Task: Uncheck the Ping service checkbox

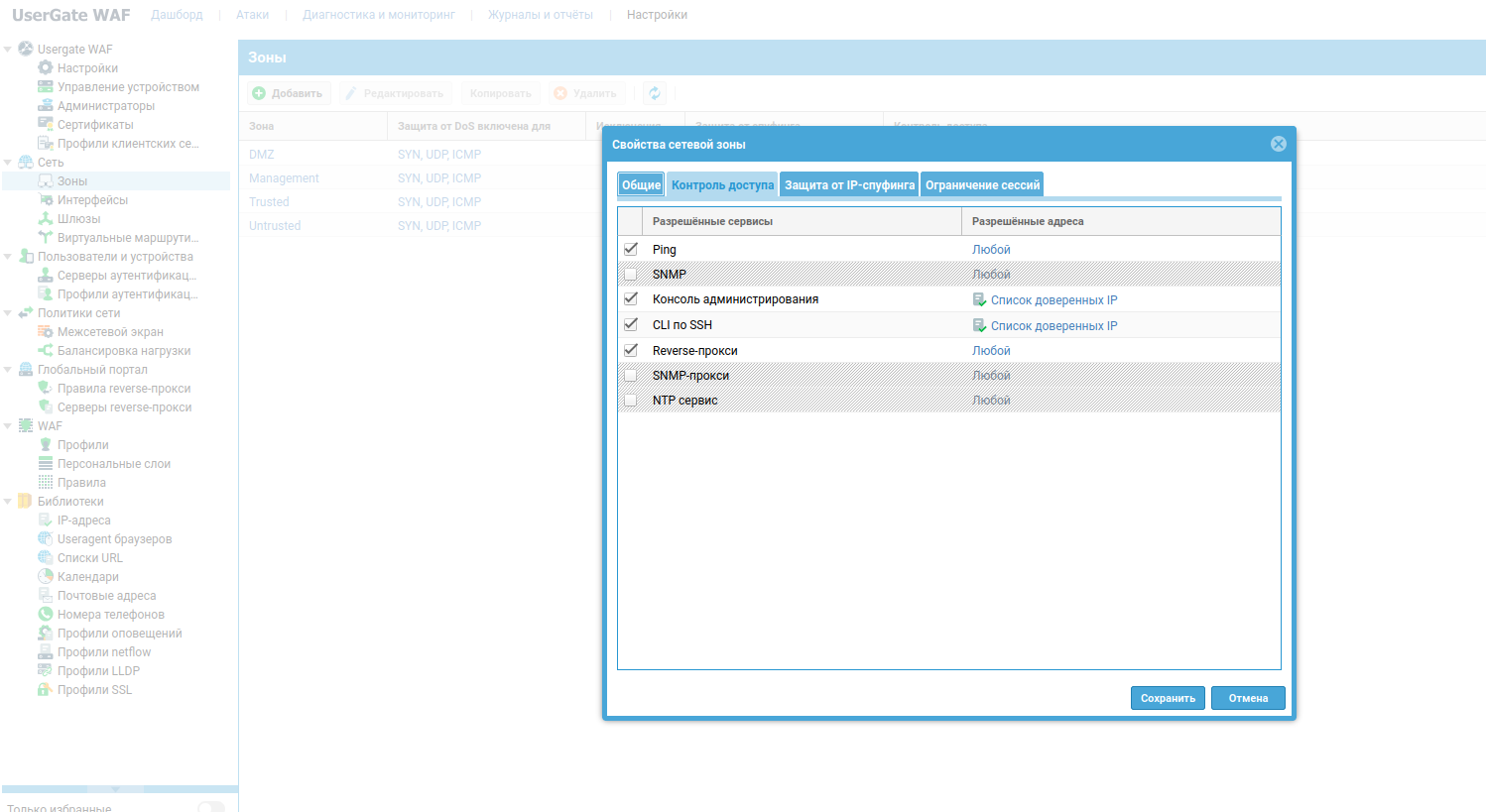Action: [x=631, y=249]
